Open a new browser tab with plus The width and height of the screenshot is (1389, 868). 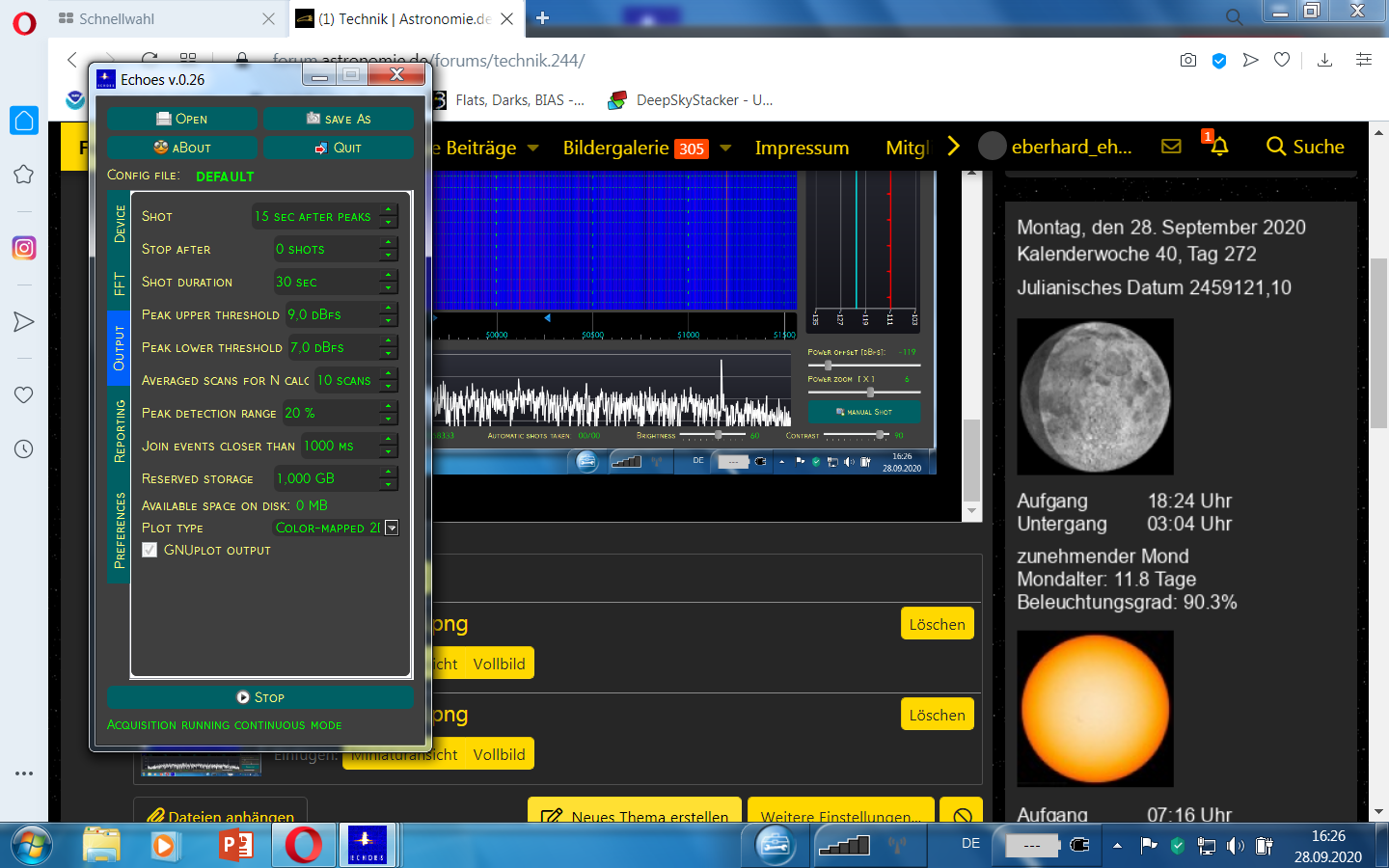coord(542,18)
